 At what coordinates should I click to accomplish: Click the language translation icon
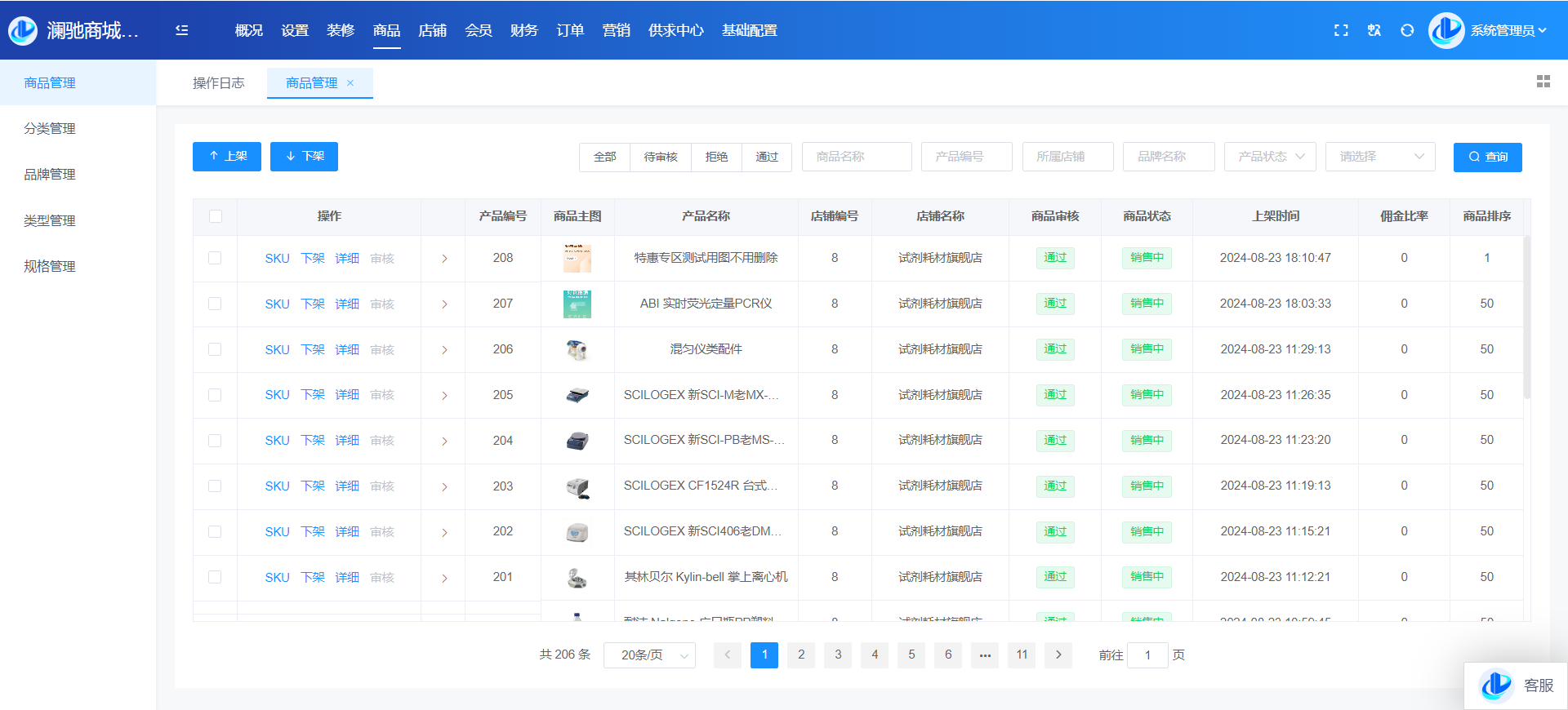pos(1374,30)
